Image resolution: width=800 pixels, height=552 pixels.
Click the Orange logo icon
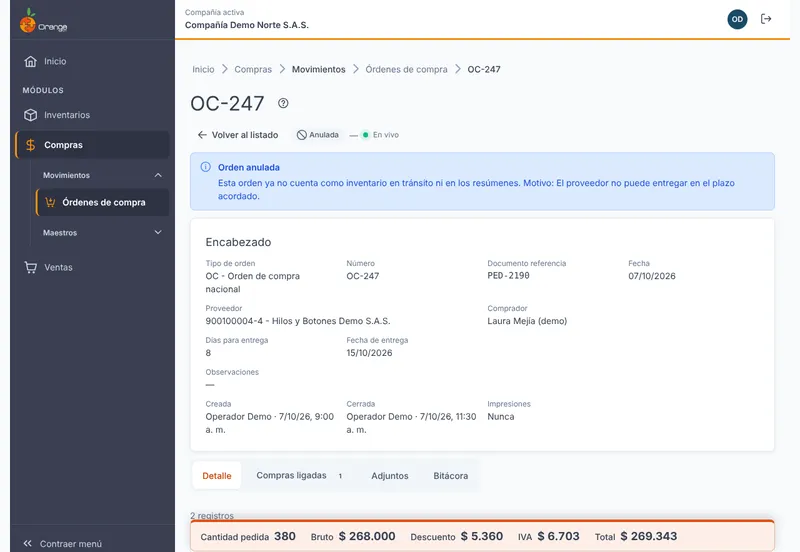point(28,21)
